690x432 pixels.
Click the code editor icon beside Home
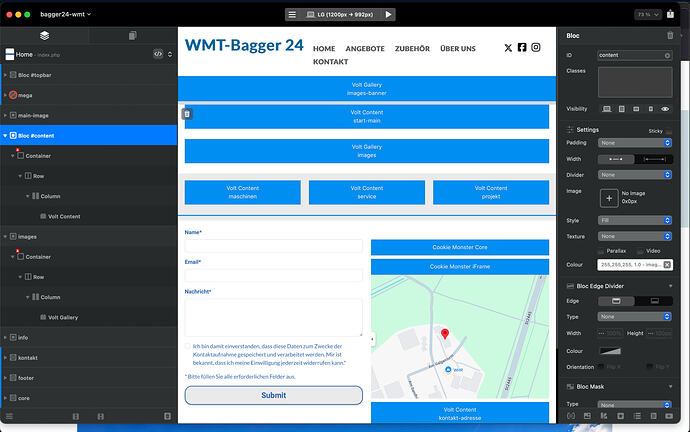point(158,55)
